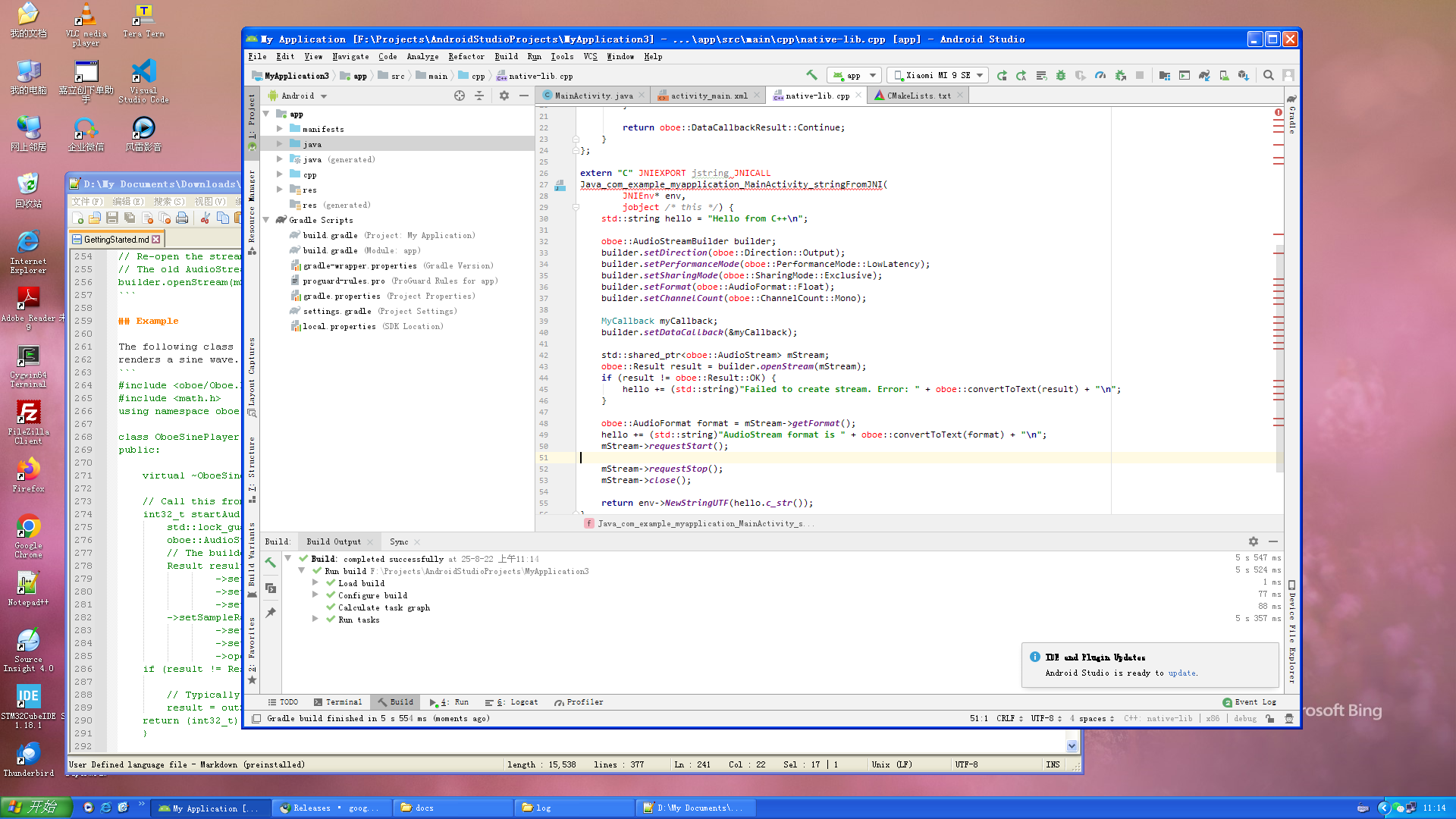Click the update link in IDE notification
Viewport: 1456px width, 819px height.
1181,673
